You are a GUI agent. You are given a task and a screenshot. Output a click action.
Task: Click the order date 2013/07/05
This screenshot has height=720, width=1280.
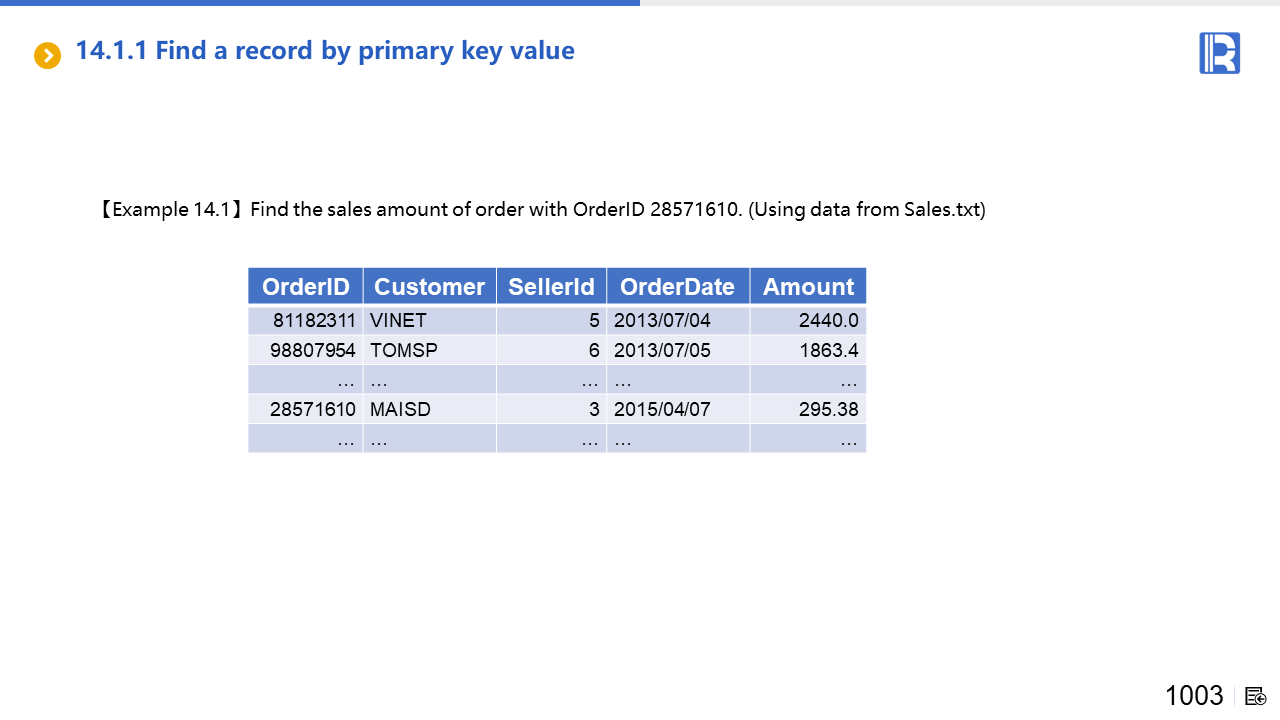(662, 351)
